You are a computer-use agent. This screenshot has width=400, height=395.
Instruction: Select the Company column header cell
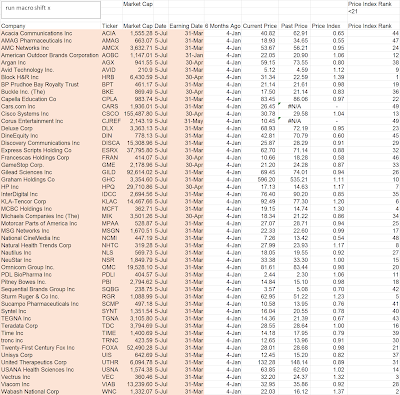coord(51,26)
